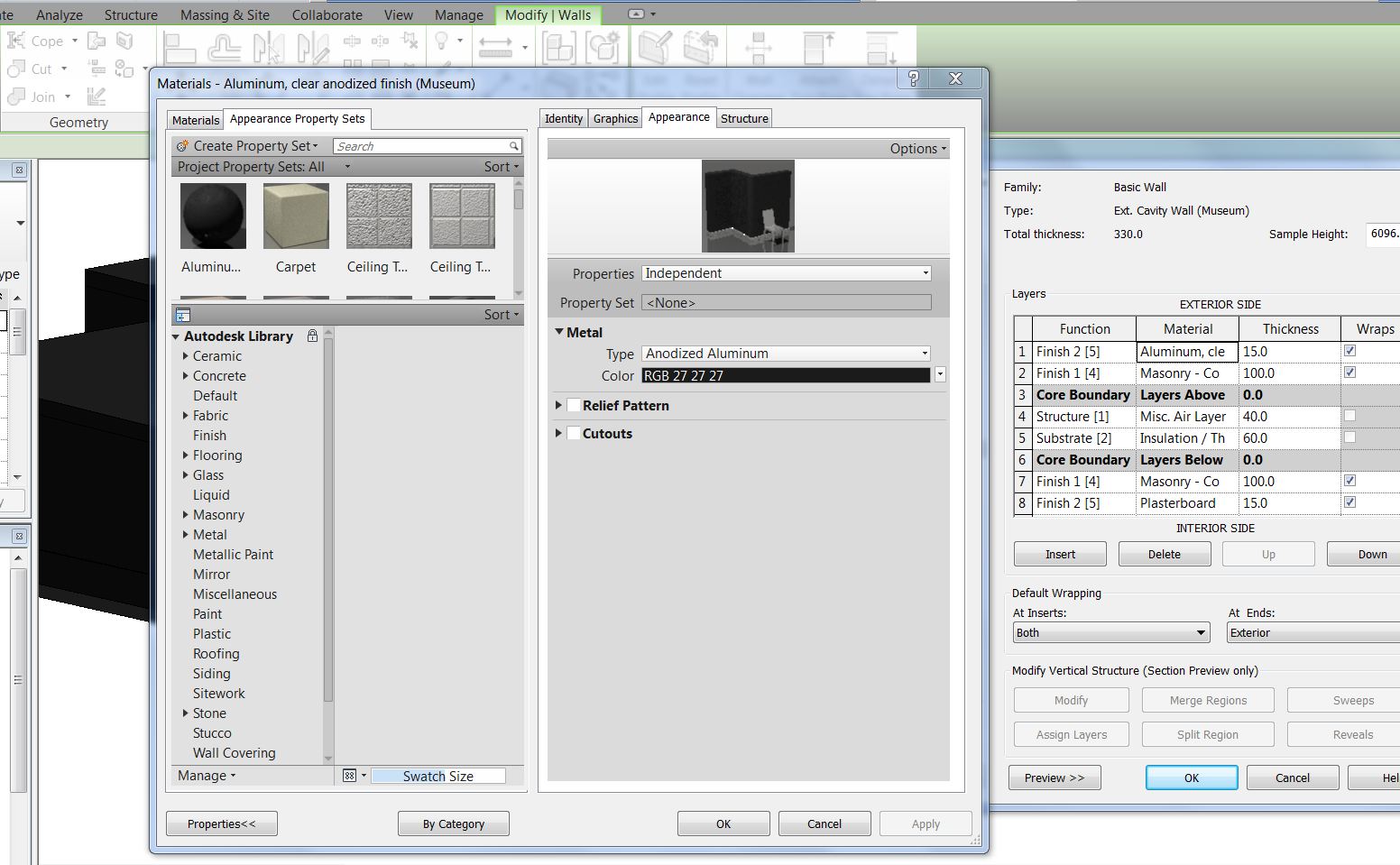Enable the Relief Pattern checkbox
This screenshot has height=865, width=1400.
pyautogui.click(x=574, y=406)
